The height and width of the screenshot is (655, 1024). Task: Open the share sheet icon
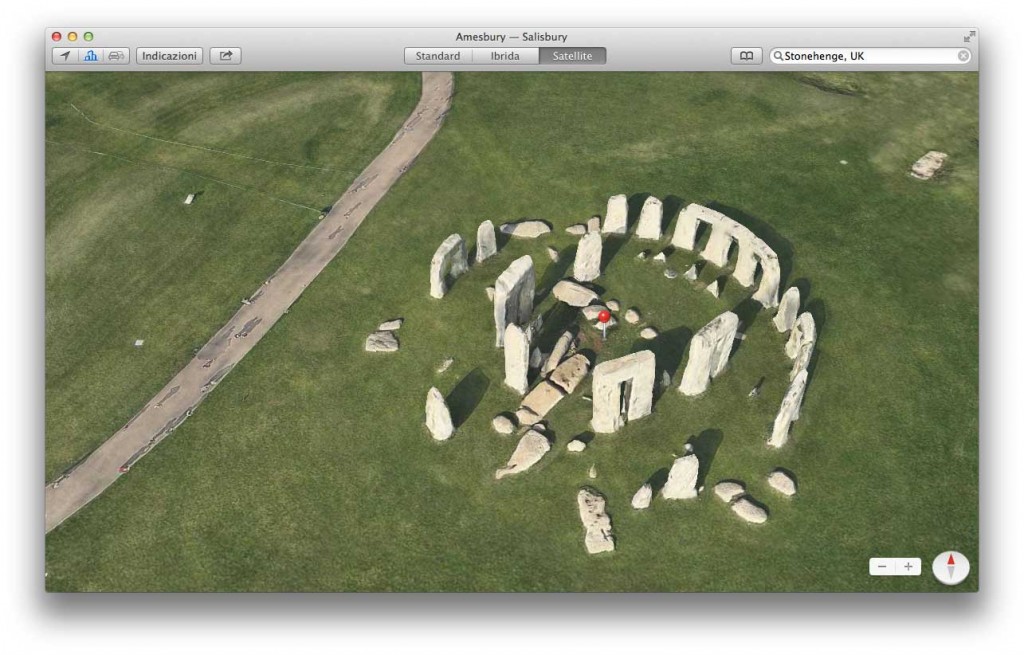point(225,55)
